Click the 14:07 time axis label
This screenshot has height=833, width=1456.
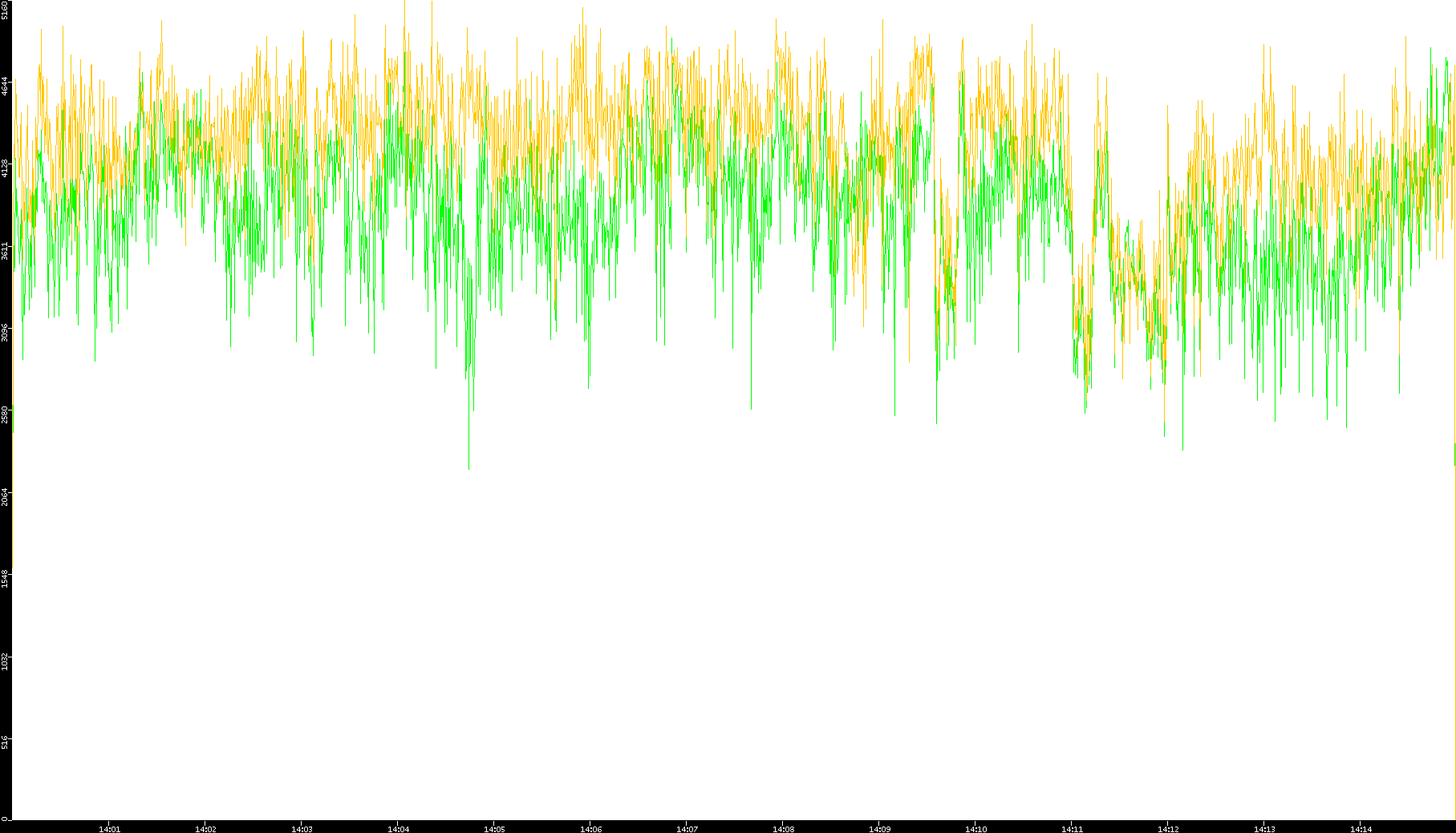click(x=687, y=829)
